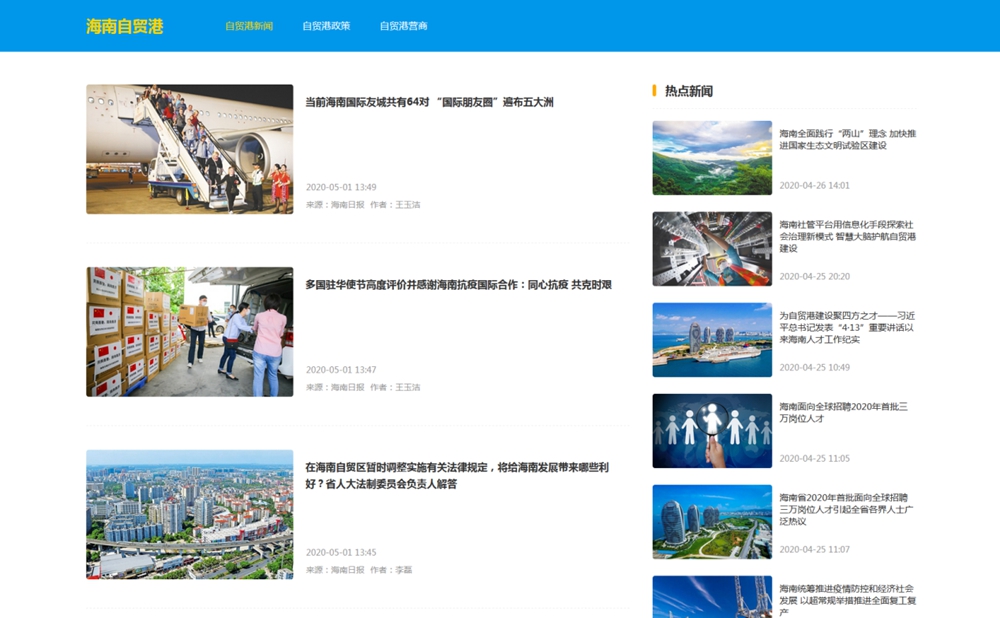Image resolution: width=1000 pixels, height=618 pixels.
Task: Open the 自贸港新闻 navigation tab
Action: pos(249,26)
